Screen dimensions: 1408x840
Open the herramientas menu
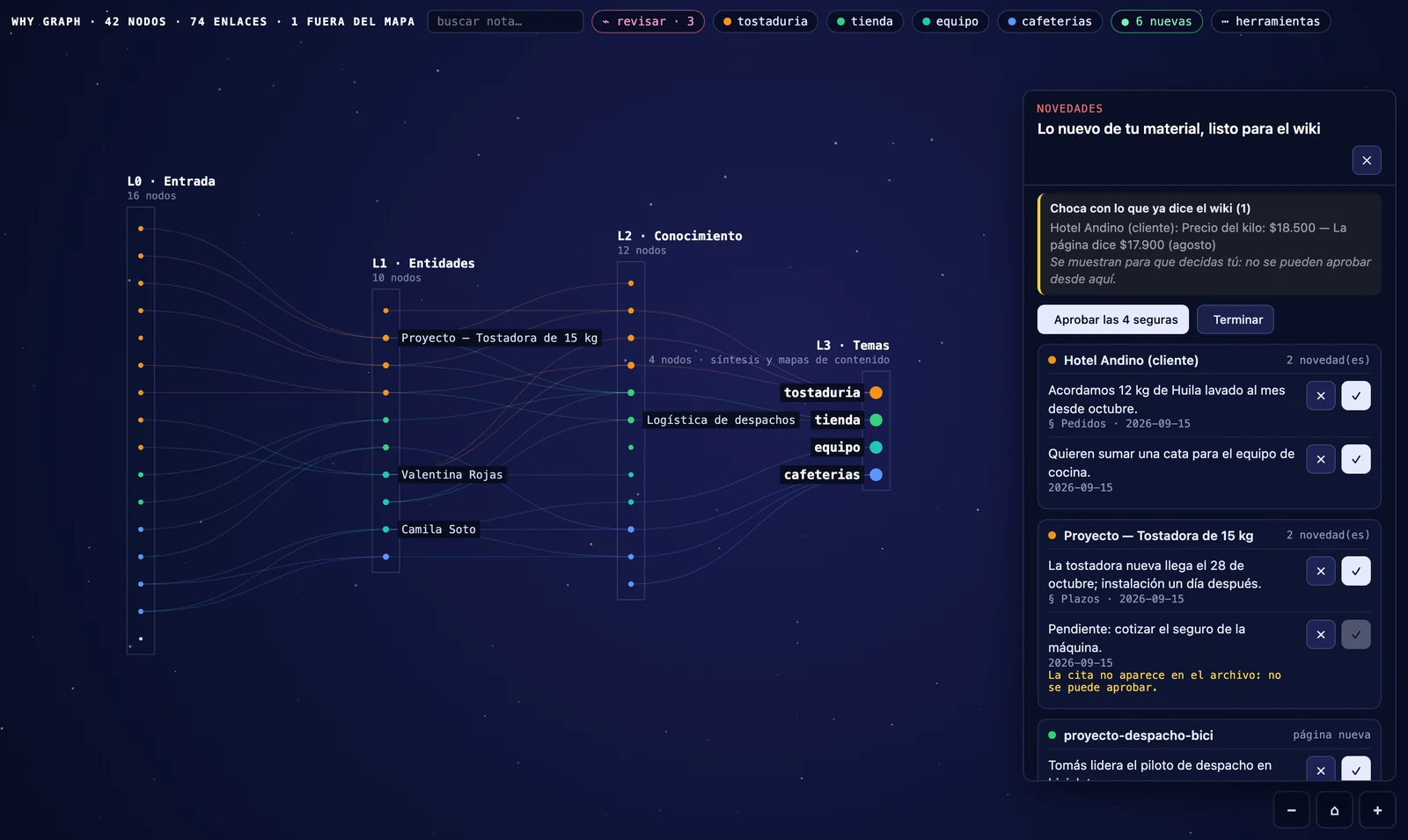tap(1271, 21)
